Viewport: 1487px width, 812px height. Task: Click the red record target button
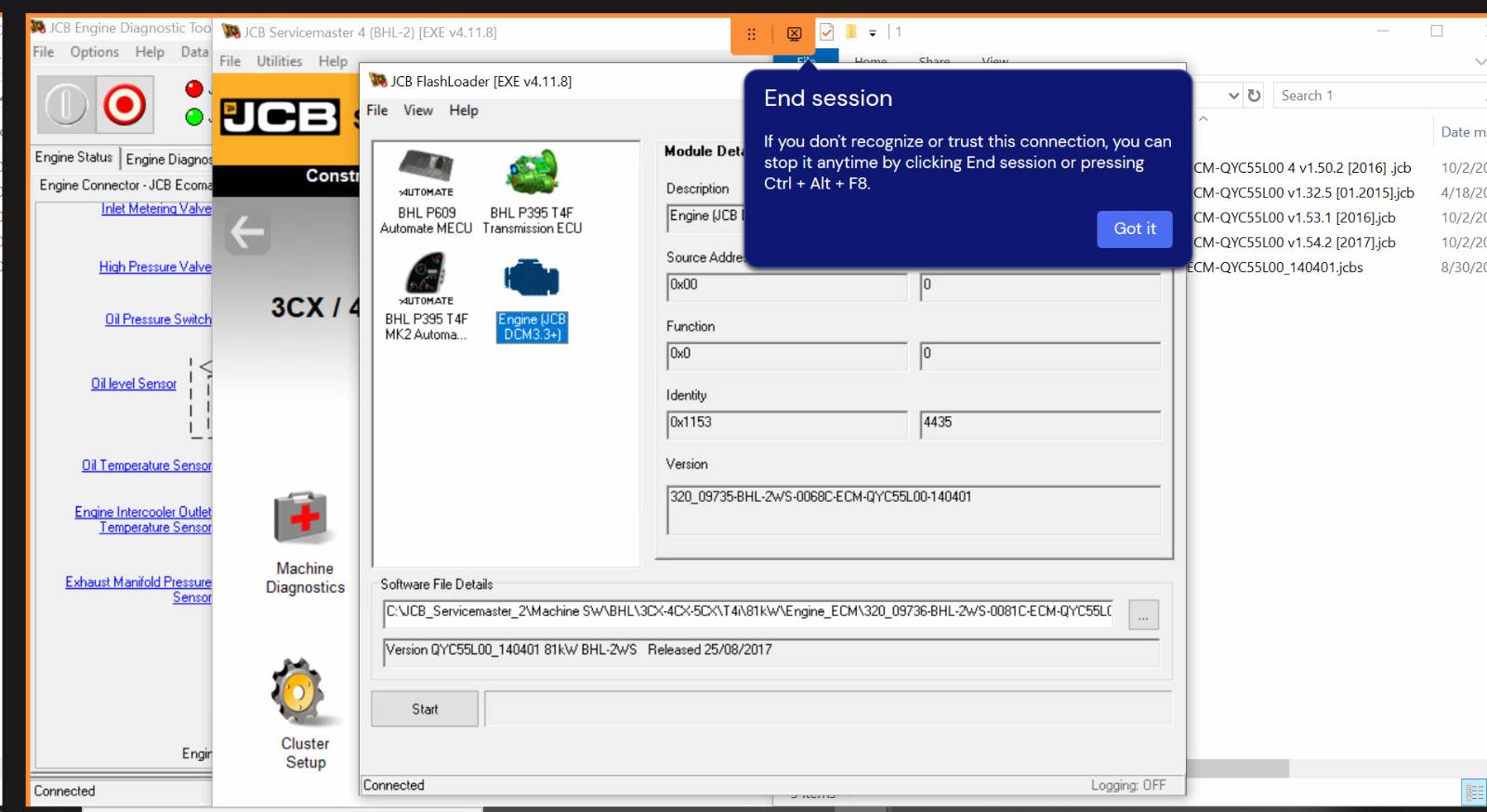[125, 104]
